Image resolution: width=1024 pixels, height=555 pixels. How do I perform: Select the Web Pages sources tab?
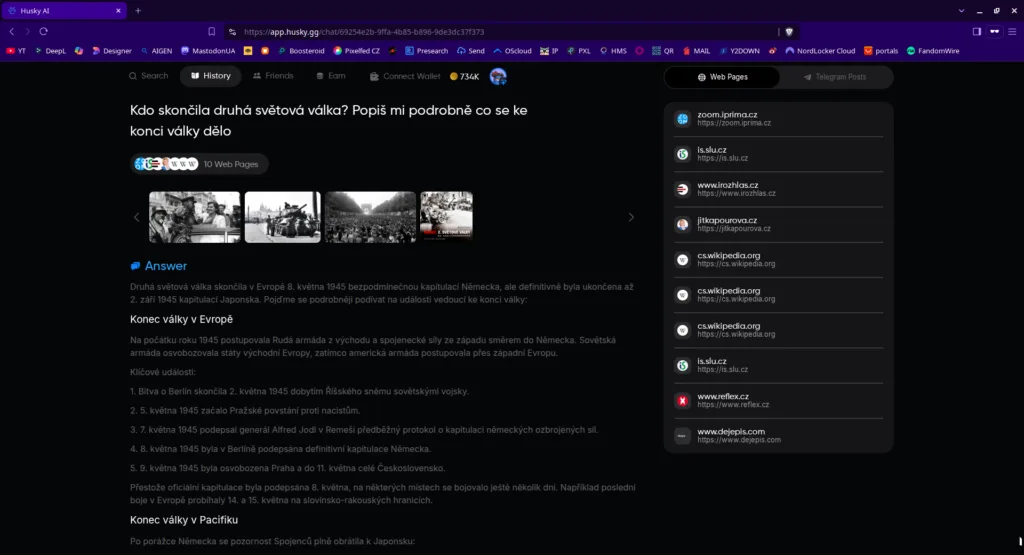tap(722, 77)
